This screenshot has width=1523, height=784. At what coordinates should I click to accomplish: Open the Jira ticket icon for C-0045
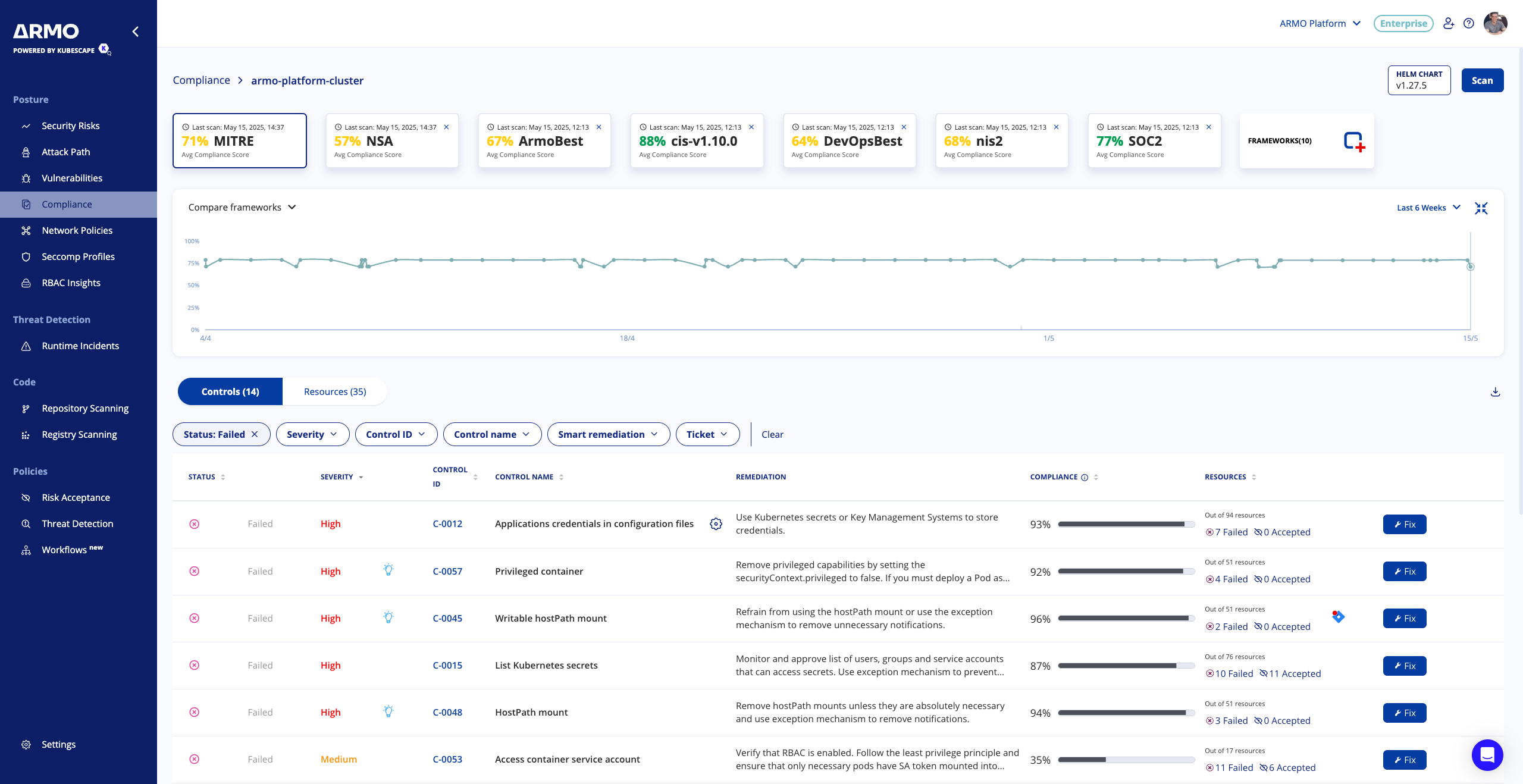coord(1338,617)
